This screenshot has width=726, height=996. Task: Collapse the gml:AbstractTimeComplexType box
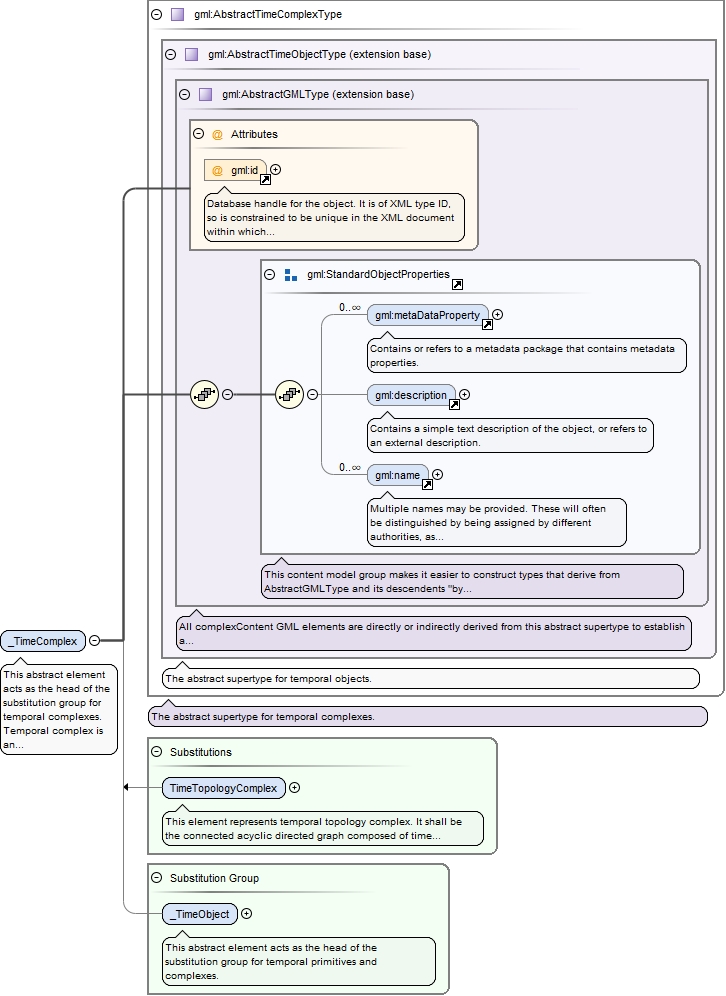click(156, 14)
